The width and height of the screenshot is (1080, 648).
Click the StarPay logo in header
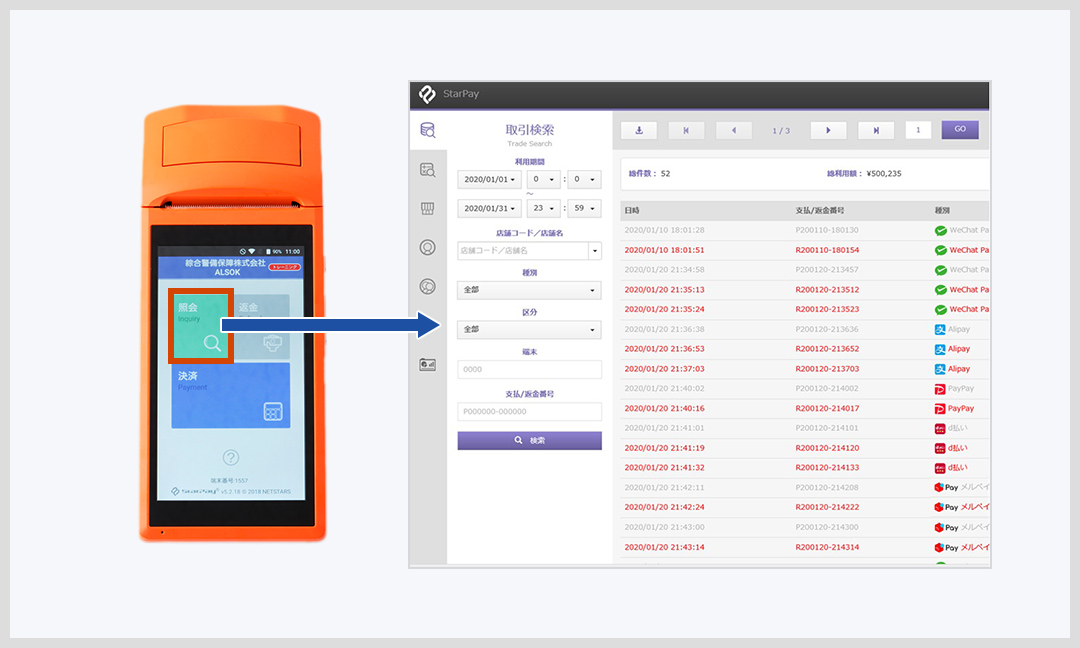tap(428, 94)
